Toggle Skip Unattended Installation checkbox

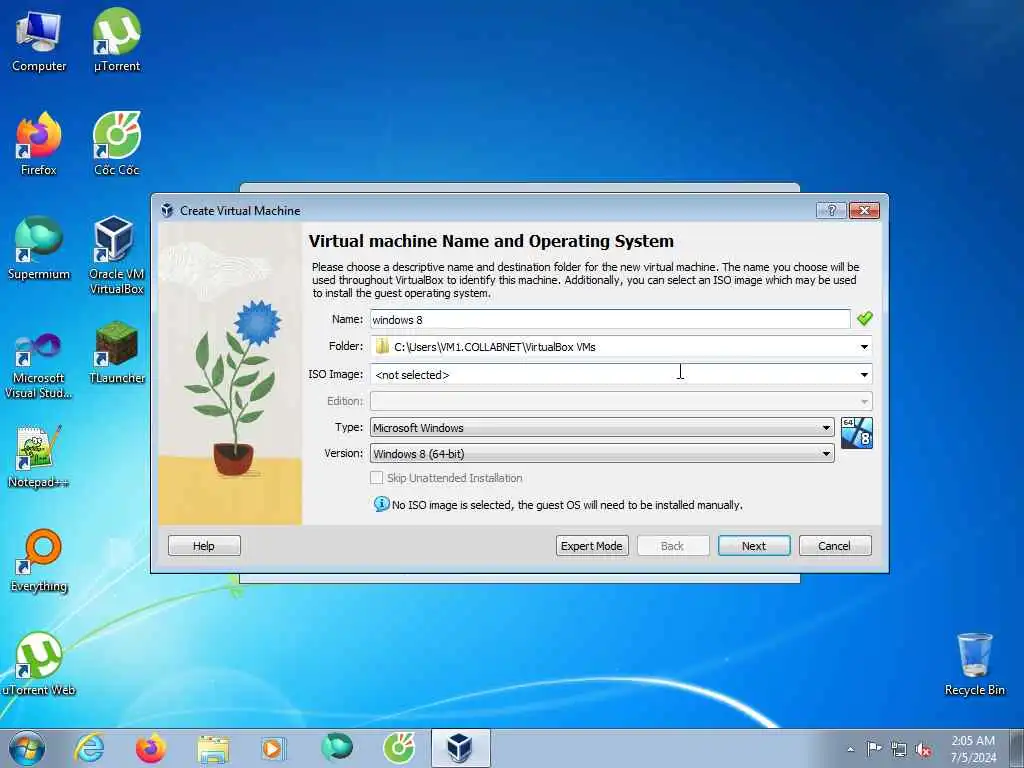point(376,478)
